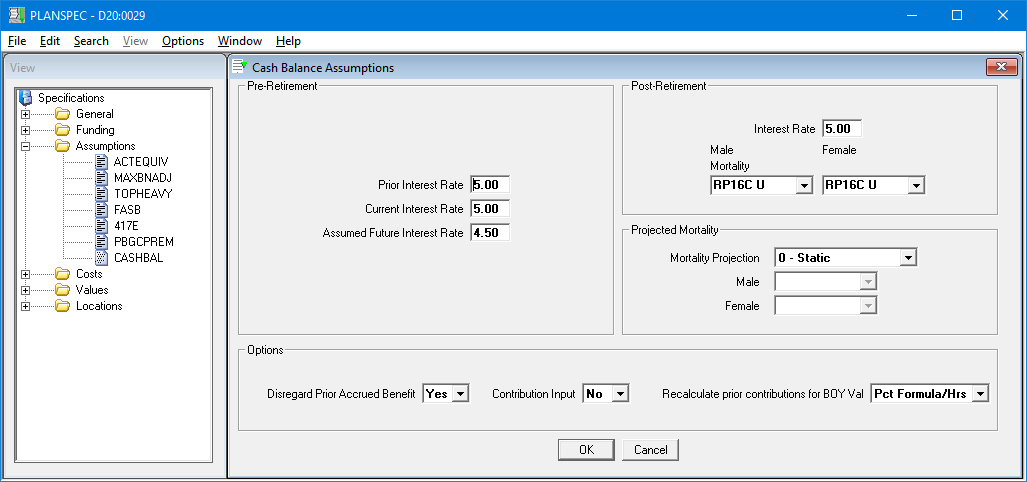Click the Assumed Future Interest Rate field
Viewport: 1027px width, 482px height.
[x=490, y=232]
